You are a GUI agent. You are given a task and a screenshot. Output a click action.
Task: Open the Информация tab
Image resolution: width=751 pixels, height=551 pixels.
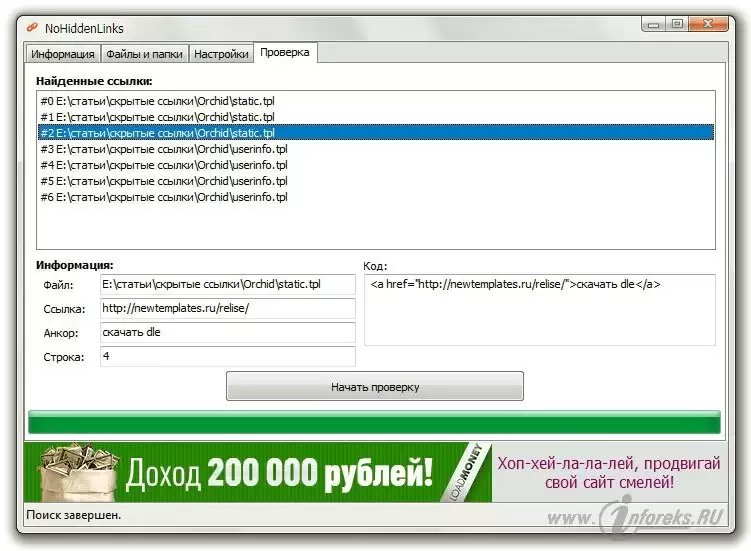pos(62,54)
